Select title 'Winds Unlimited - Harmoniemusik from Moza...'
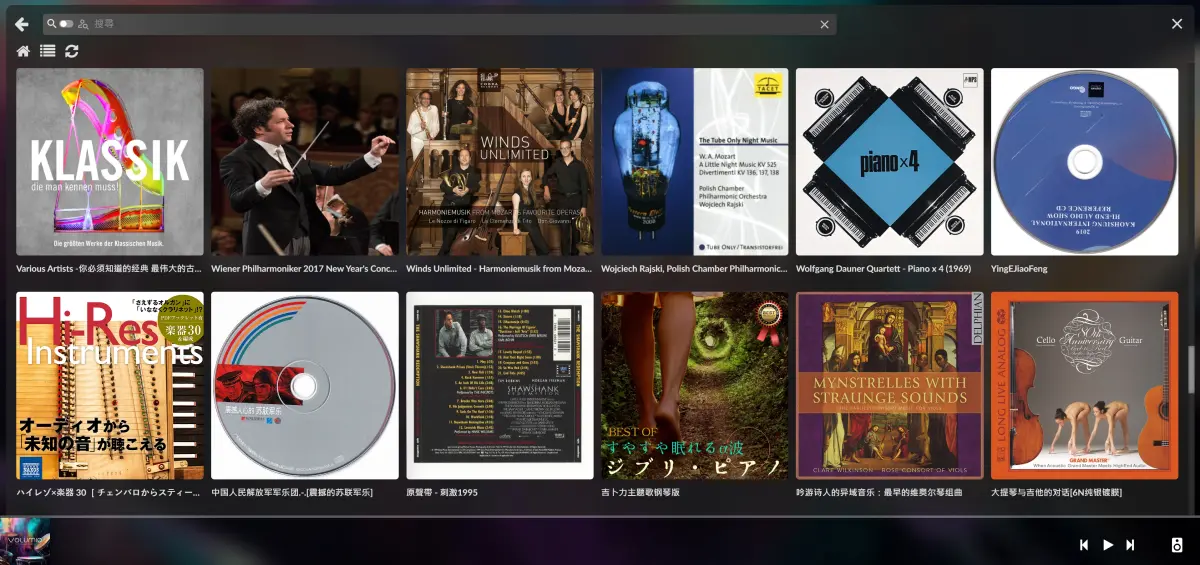The height and width of the screenshot is (565, 1200). click(499, 269)
